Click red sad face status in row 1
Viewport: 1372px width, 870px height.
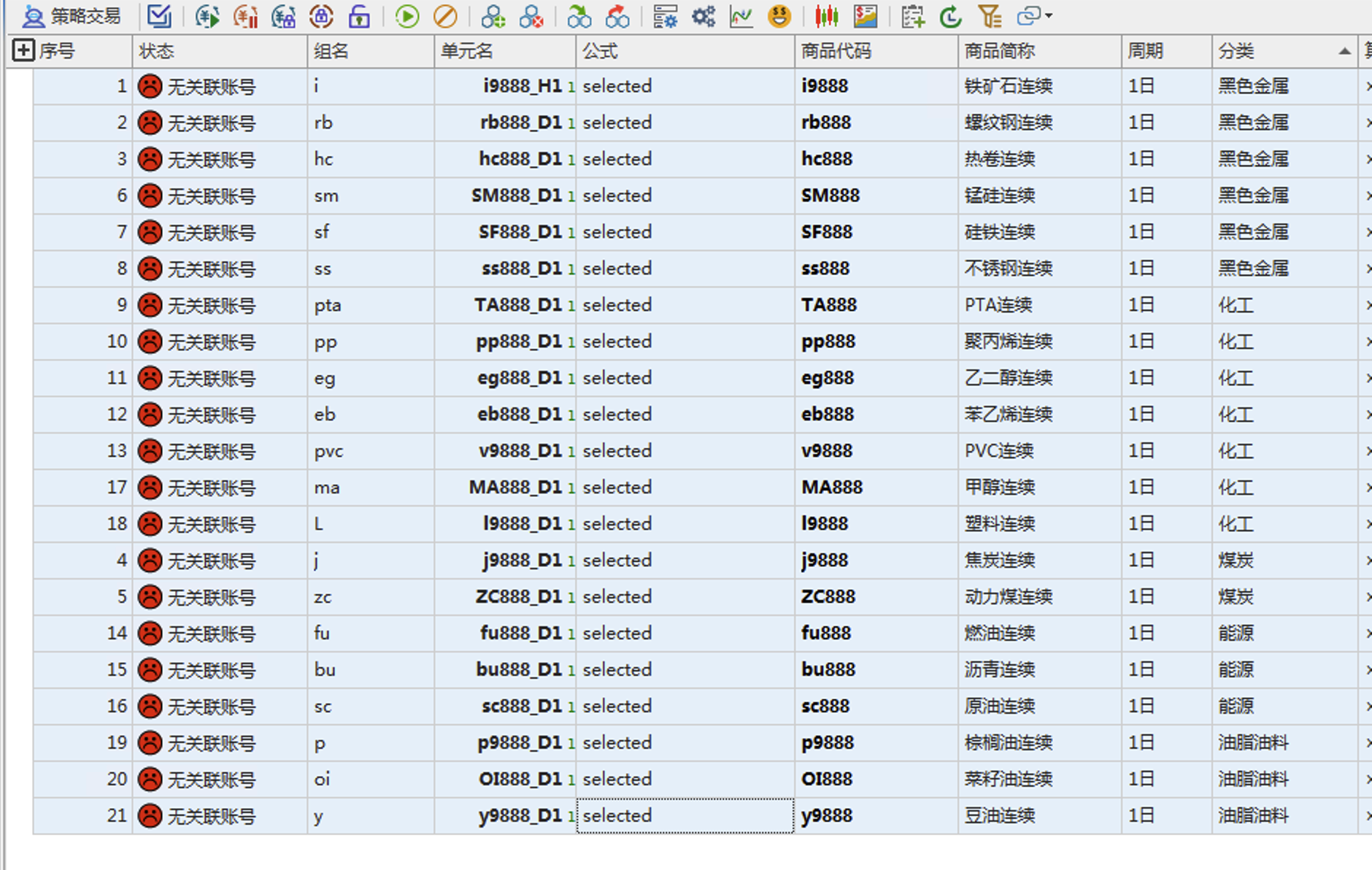(150, 86)
